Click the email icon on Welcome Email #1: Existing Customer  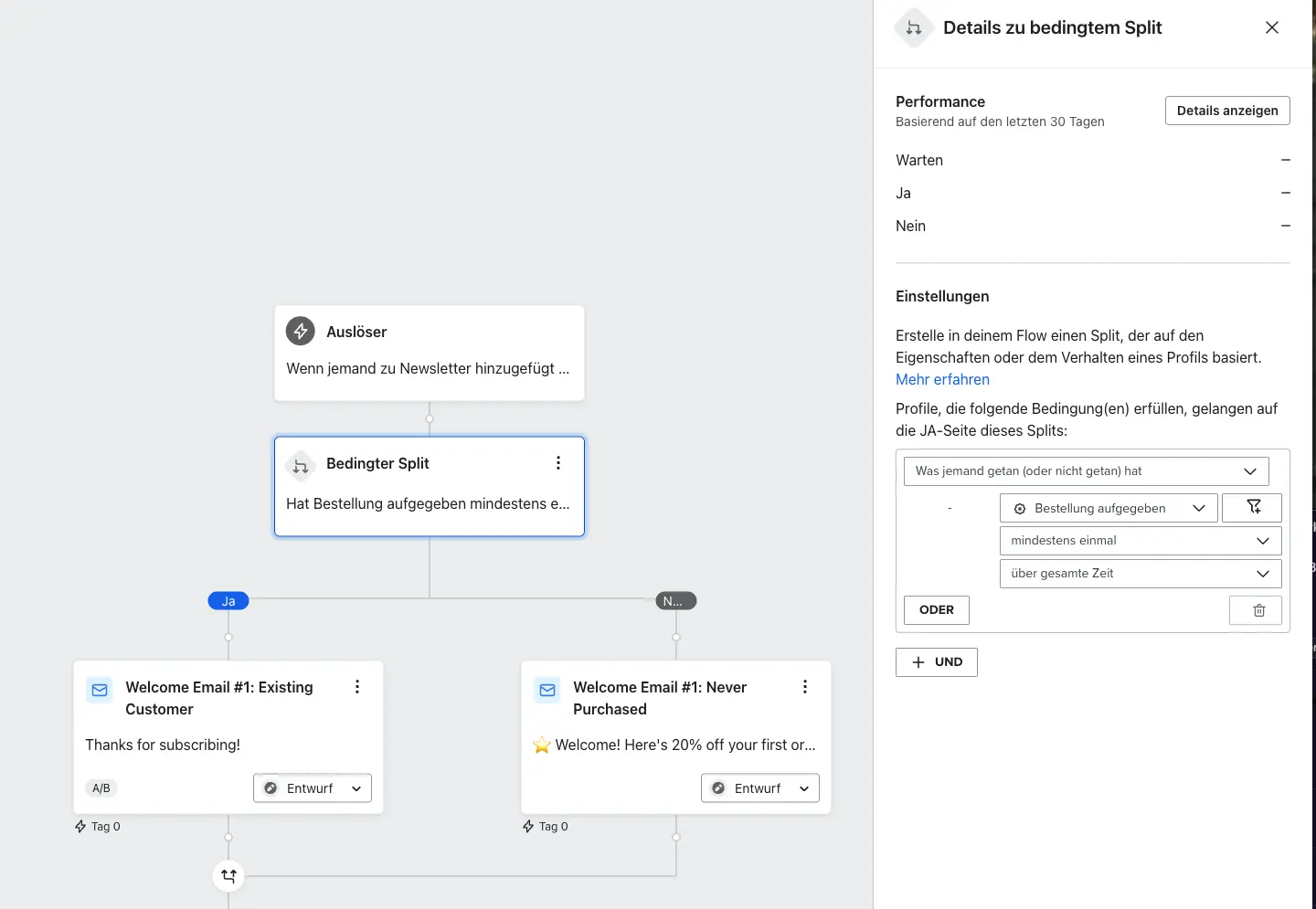pyautogui.click(x=99, y=691)
